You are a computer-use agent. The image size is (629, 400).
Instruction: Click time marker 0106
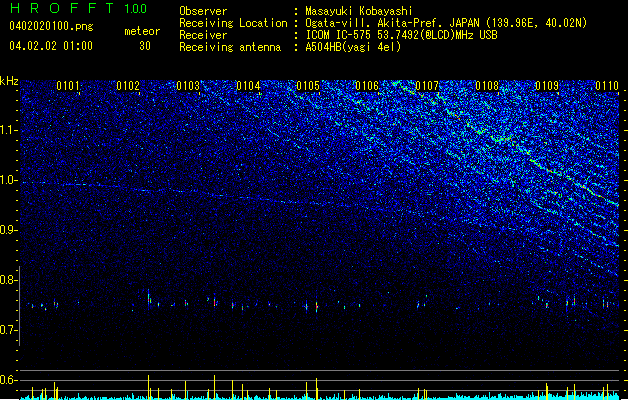pos(367,86)
